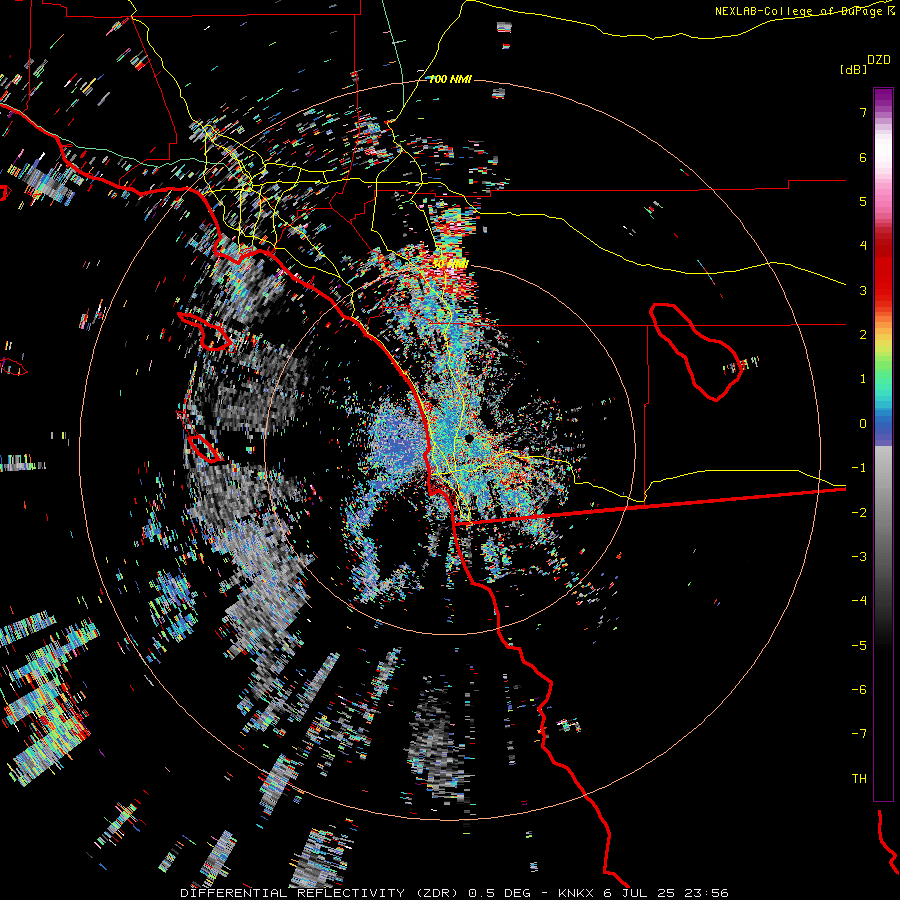
Task: Click the DZD legend title
Action: click(878, 60)
